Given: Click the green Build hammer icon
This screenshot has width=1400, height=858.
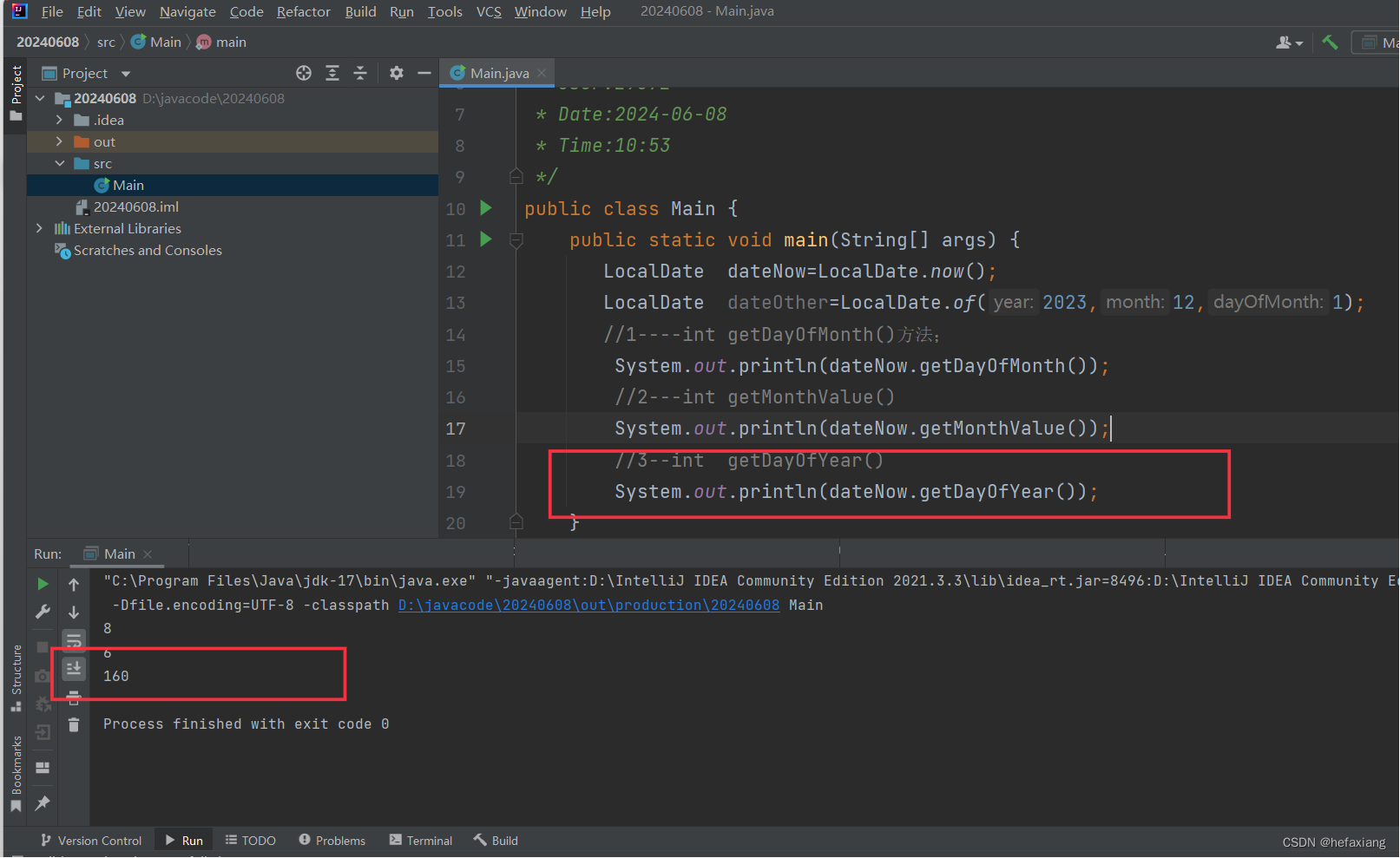Looking at the screenshot, I should (x=1330, y=42).
